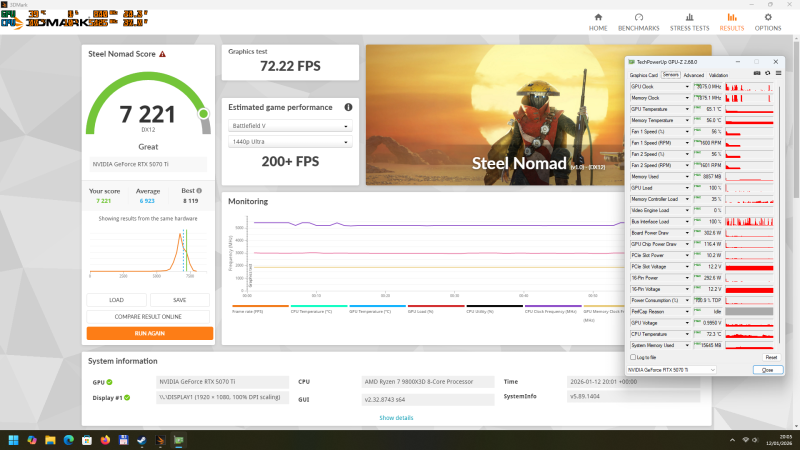The image size is (800, 450).
Task: Switch to GPU-Z Advanced tab
Action: coord(693,75)
